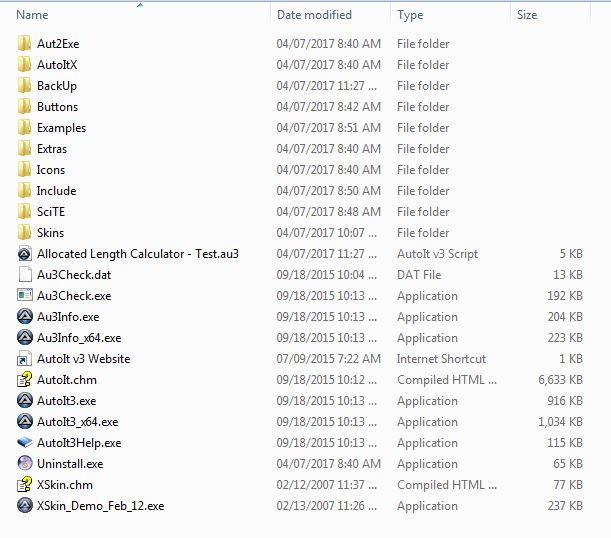611x538 pixels.
Task: Select the AutoIt3.exe file name
Action: (67, 401)
